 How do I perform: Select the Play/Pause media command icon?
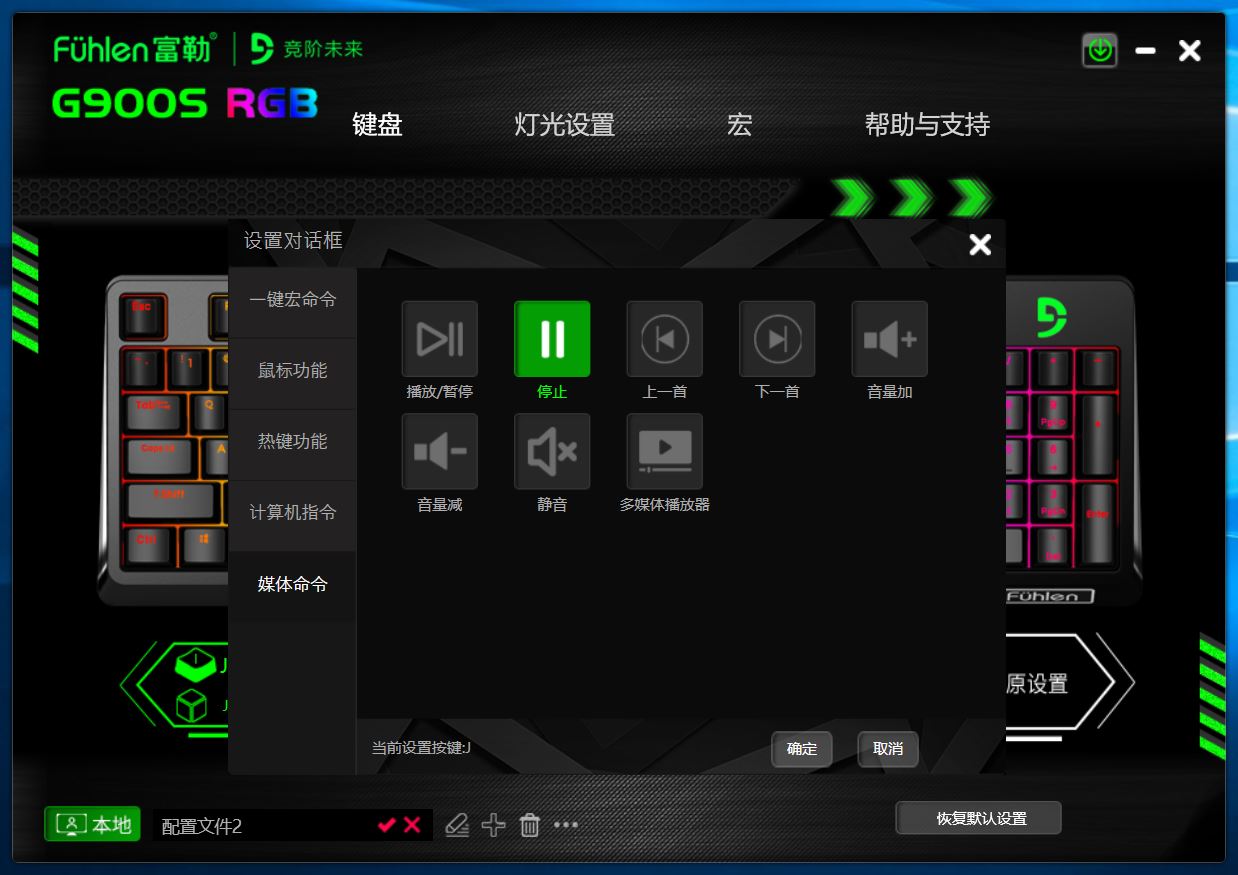[x=440, y=339]
